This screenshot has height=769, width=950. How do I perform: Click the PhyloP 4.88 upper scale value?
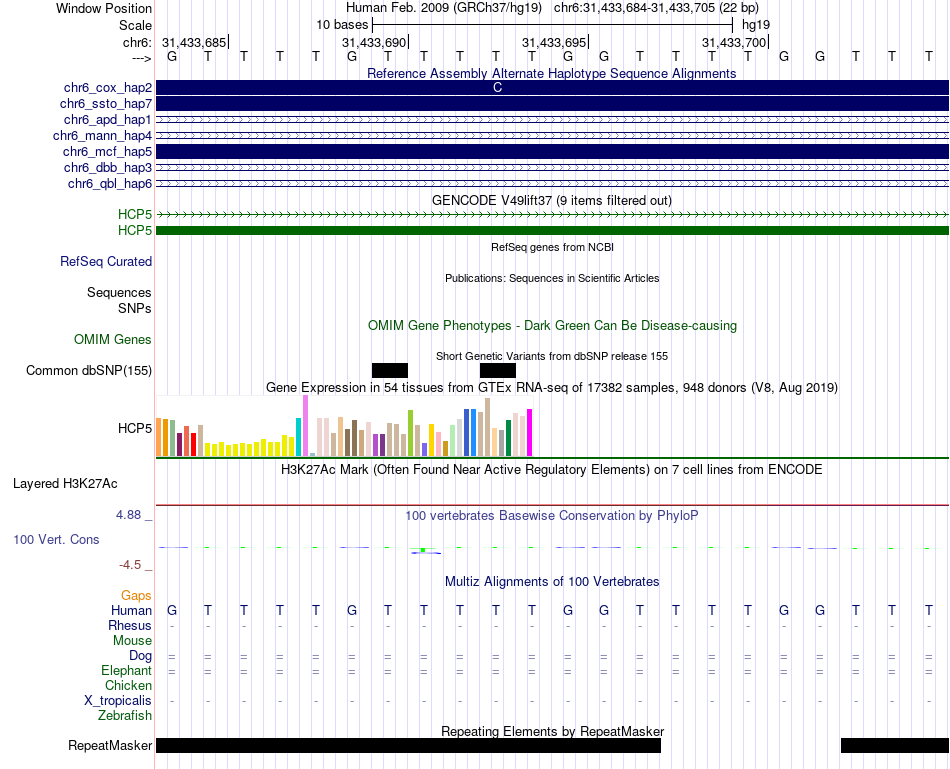point(128,514)
